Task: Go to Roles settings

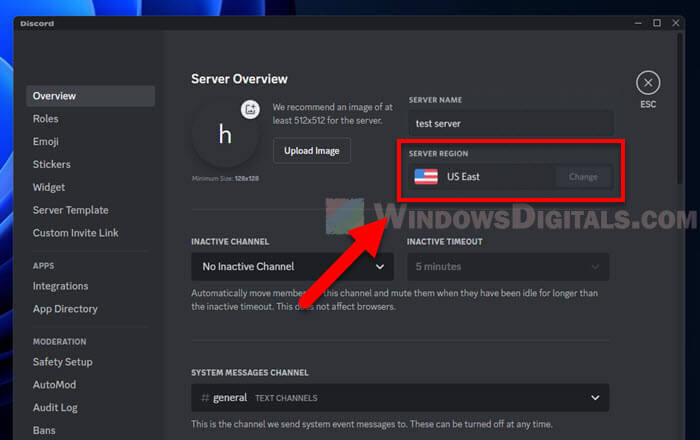Action: click(x=46, y=119)
